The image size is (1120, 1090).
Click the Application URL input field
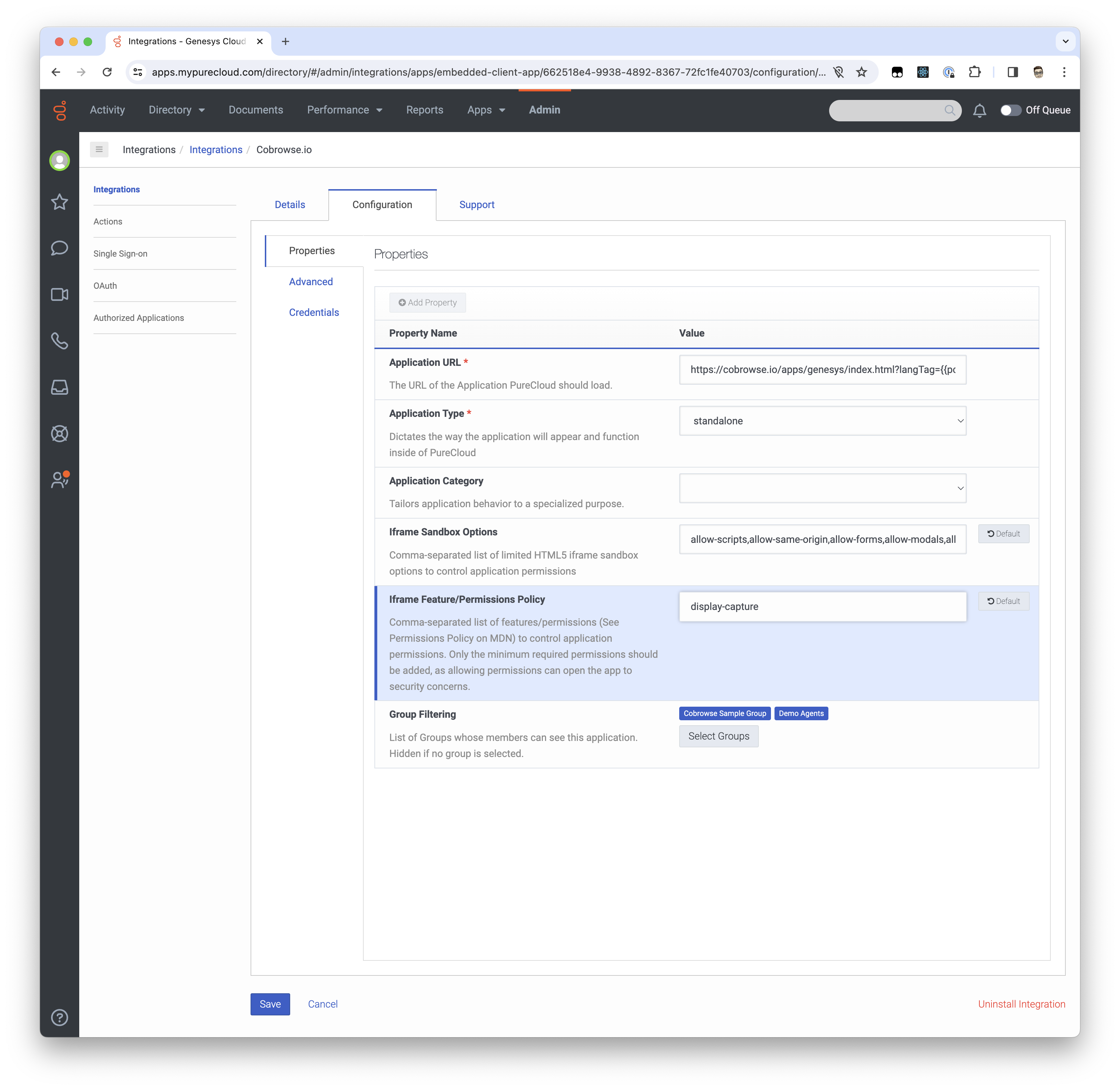point(822,370)
